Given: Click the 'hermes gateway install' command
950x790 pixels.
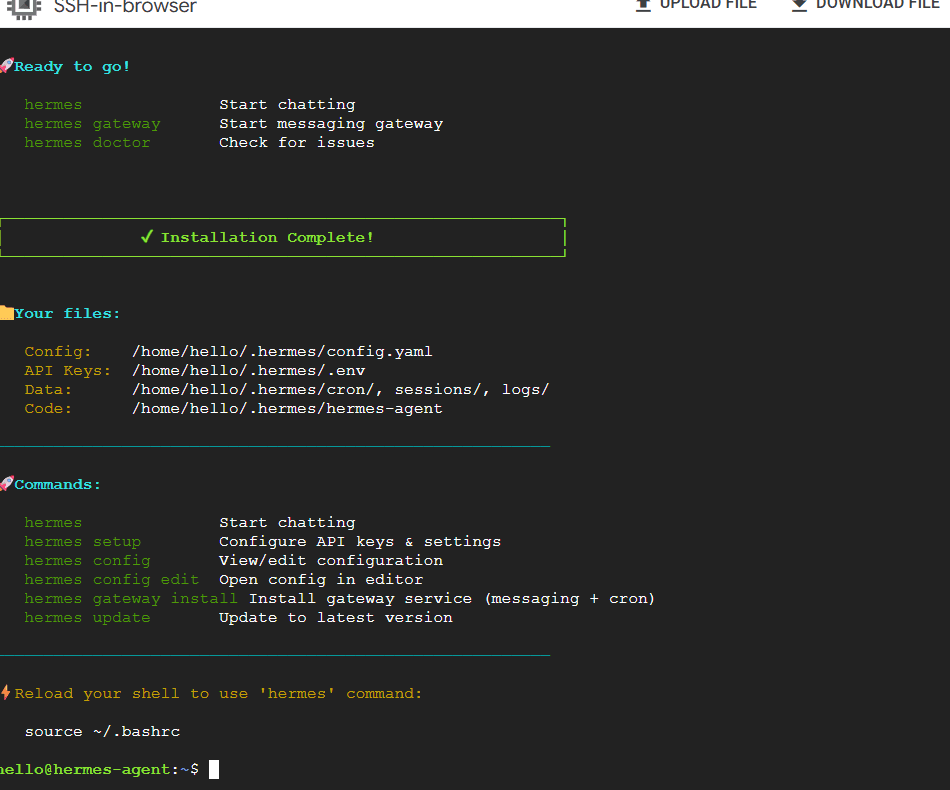Looking at the screenshot, I should (131, 599).
